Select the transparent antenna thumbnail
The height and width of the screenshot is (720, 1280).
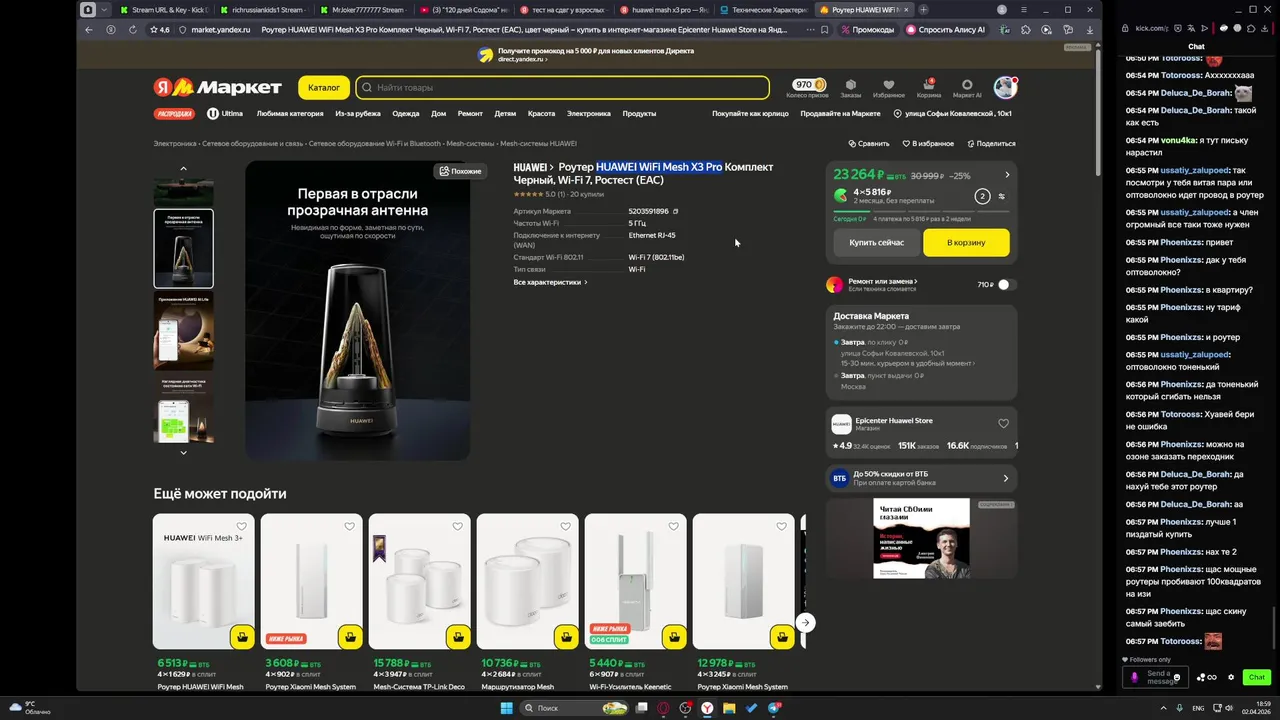pos(183,248)
